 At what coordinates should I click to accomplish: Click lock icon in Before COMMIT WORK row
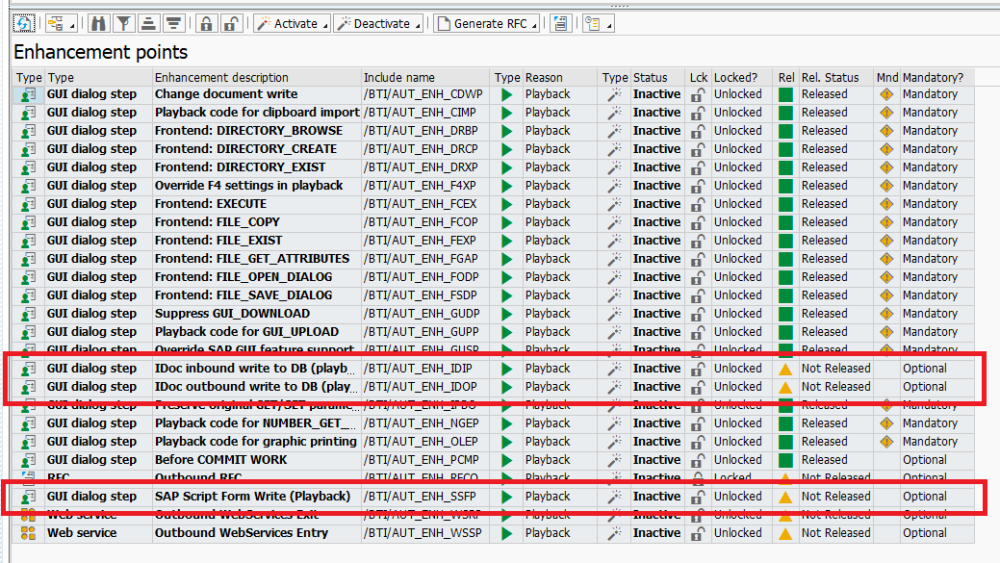[x=698, y=460]
